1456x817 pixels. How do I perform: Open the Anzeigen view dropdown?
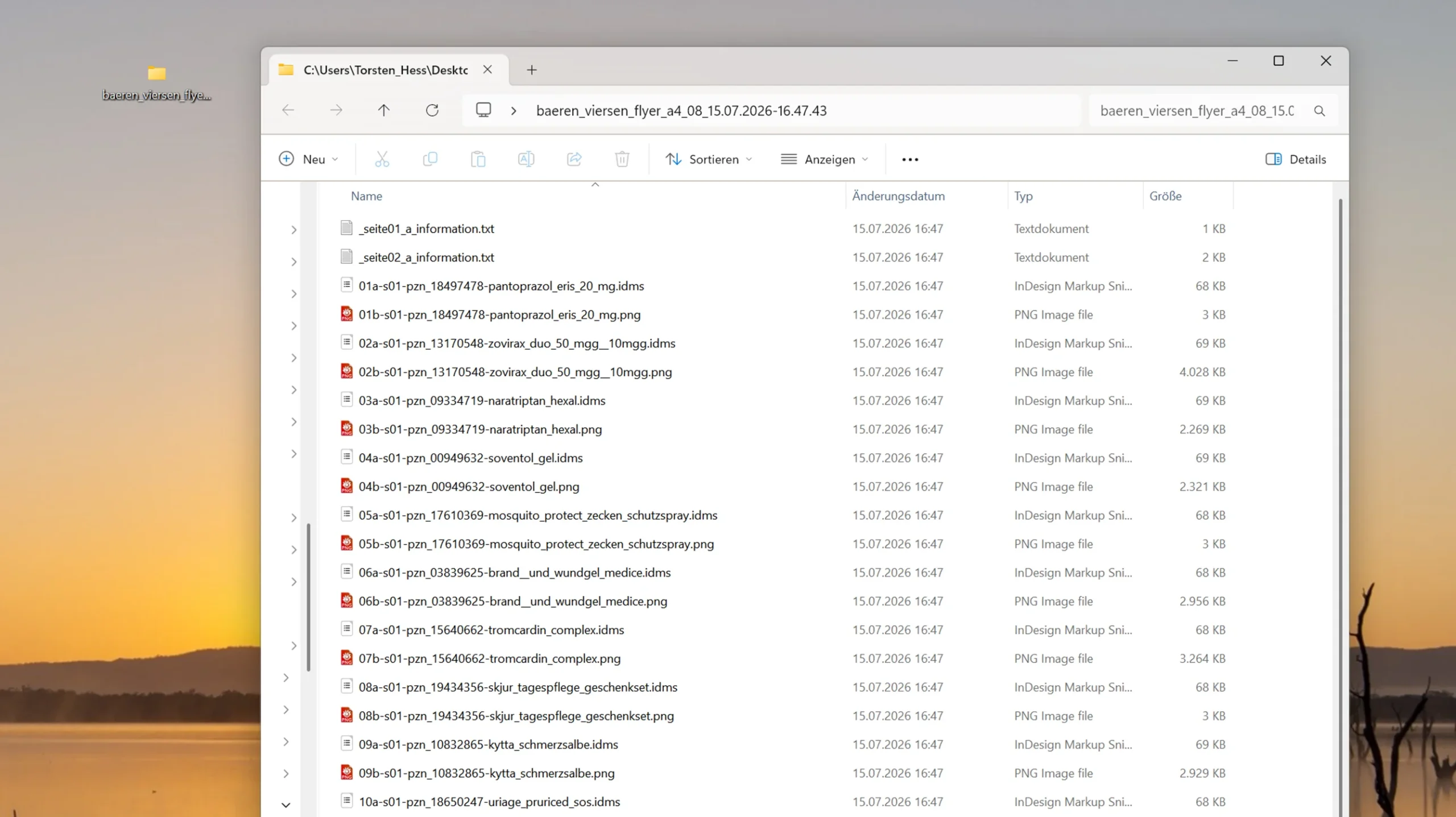click(x=825, y=159)
